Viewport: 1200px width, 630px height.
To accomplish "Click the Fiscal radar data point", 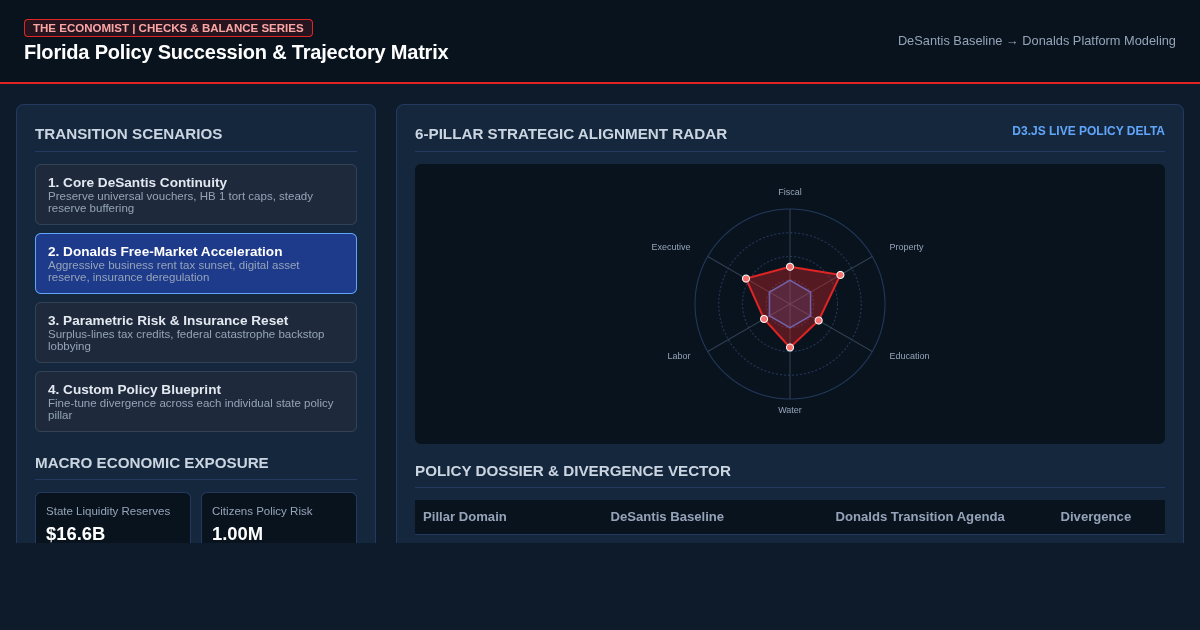I will click(x=790, y=267).
